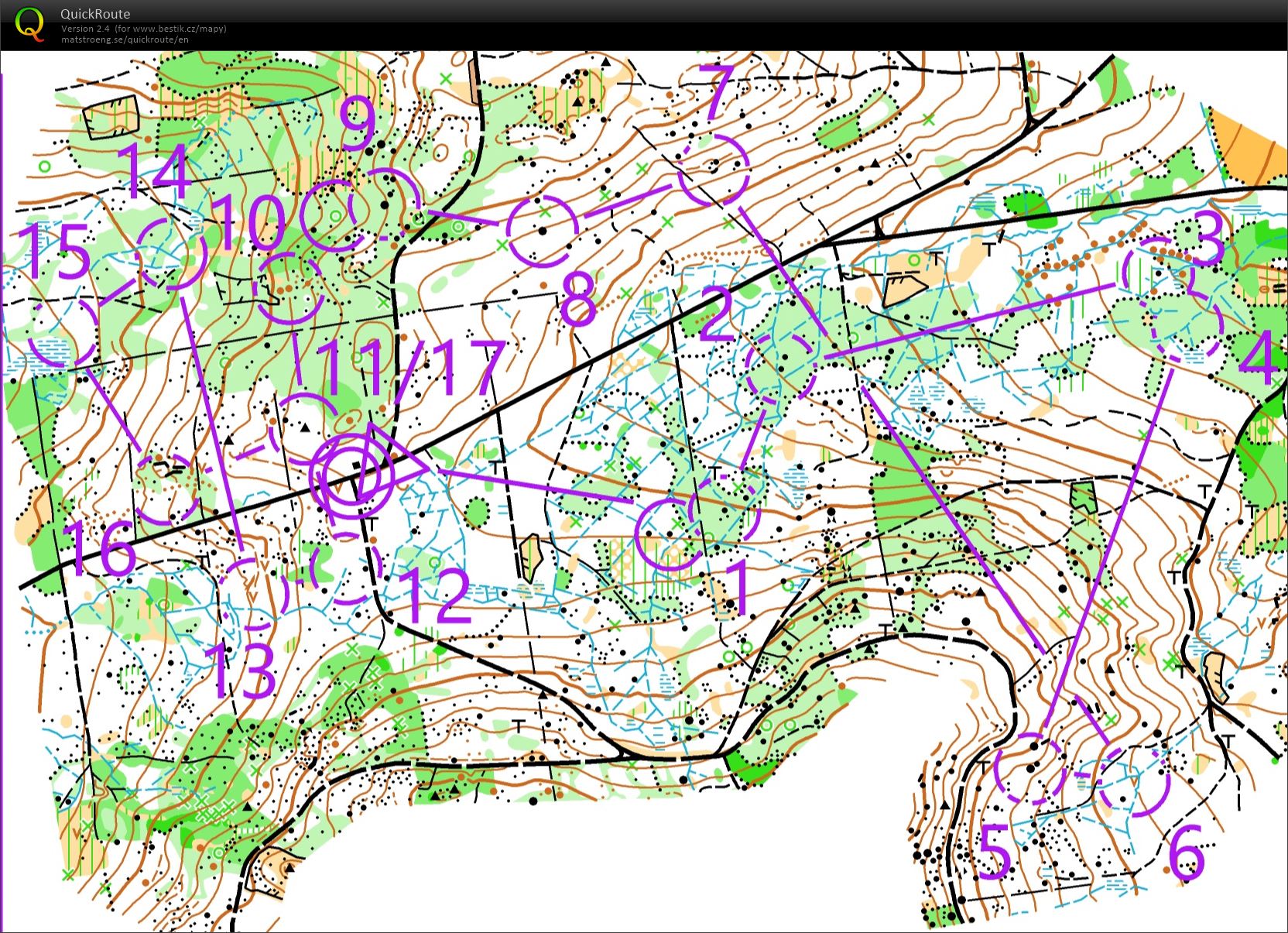
Task: Select control number 6 label
Action: (1187, 852)
